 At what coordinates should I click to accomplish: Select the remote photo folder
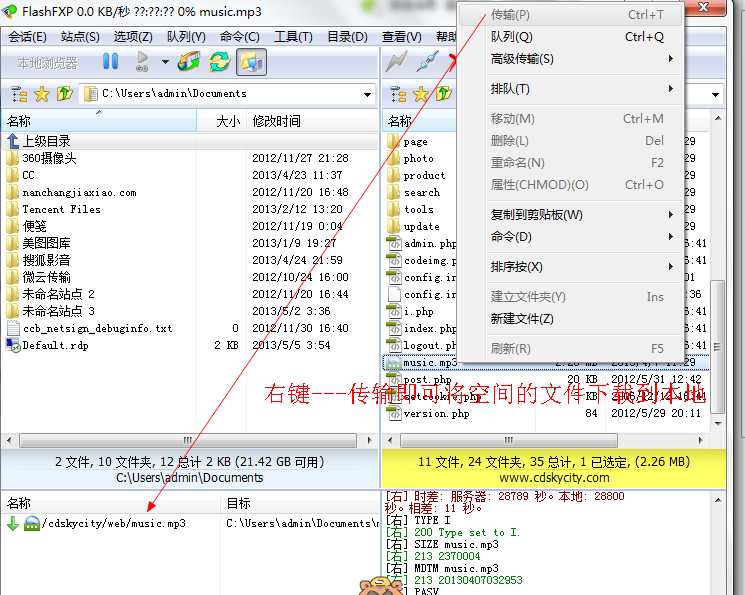[x=411, y=159]
